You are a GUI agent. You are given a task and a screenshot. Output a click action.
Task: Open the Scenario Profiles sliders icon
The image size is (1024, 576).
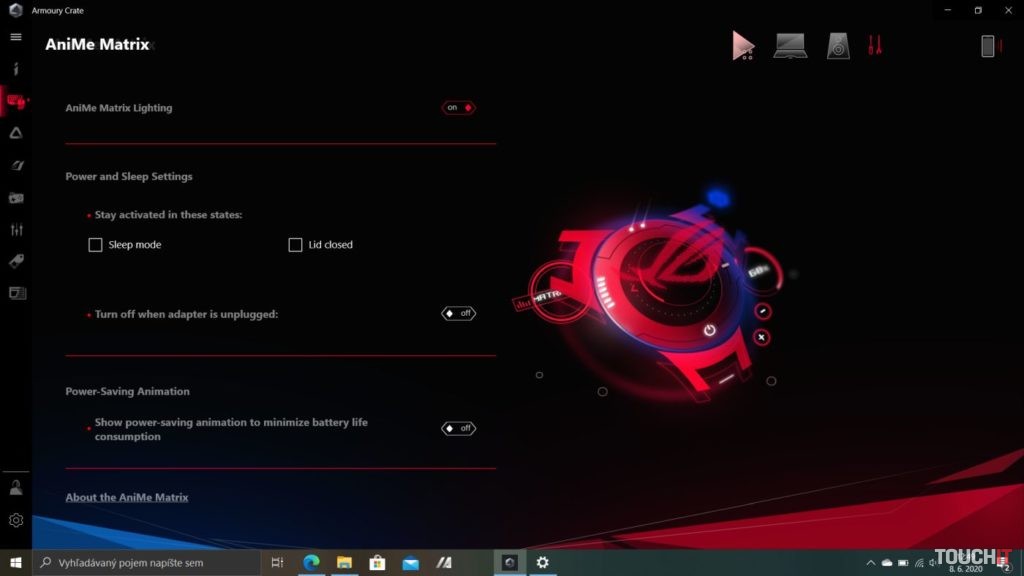click(15, 229)
